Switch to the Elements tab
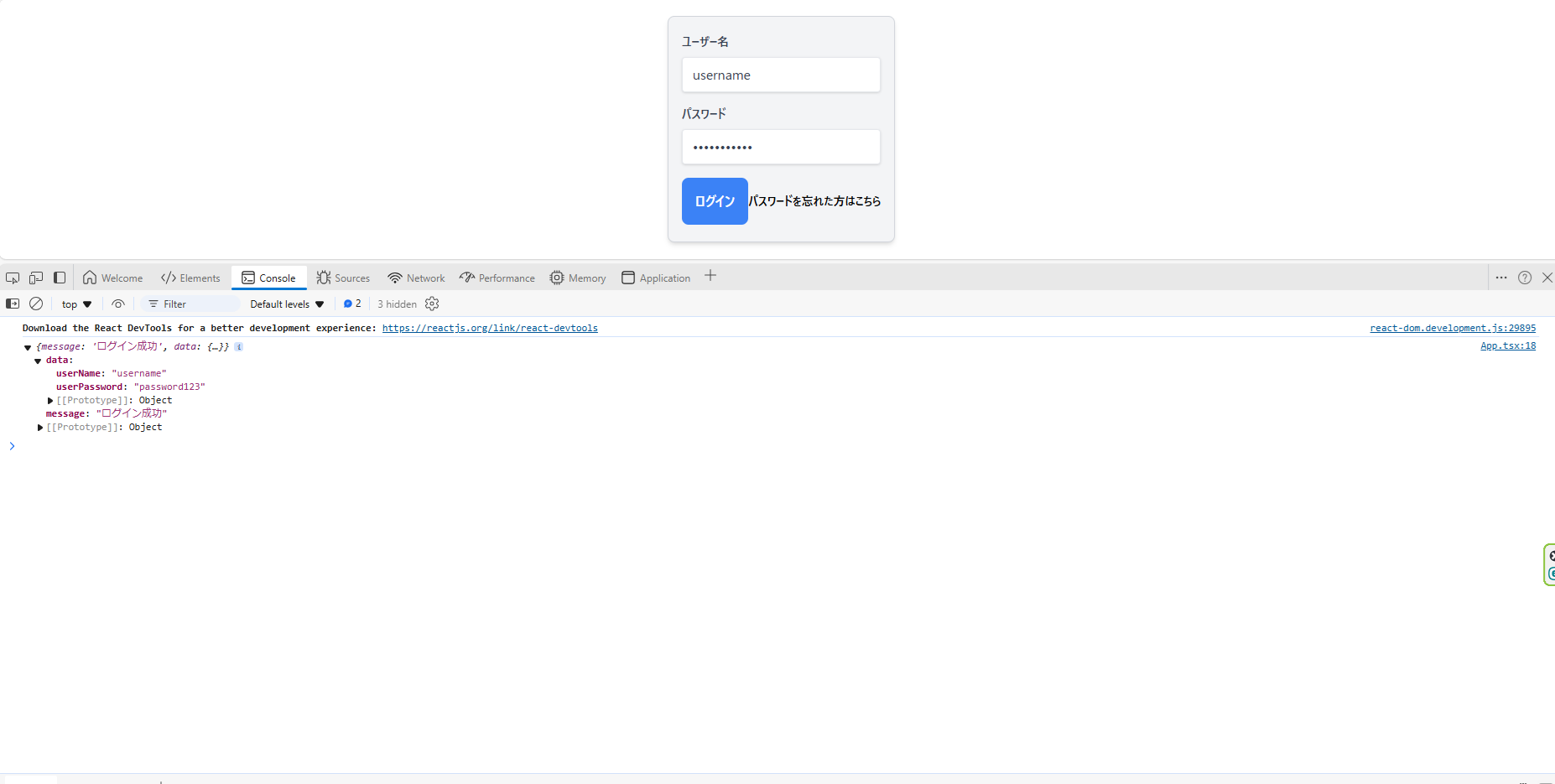Viewport: 1555px width, 784px height. 190,278
